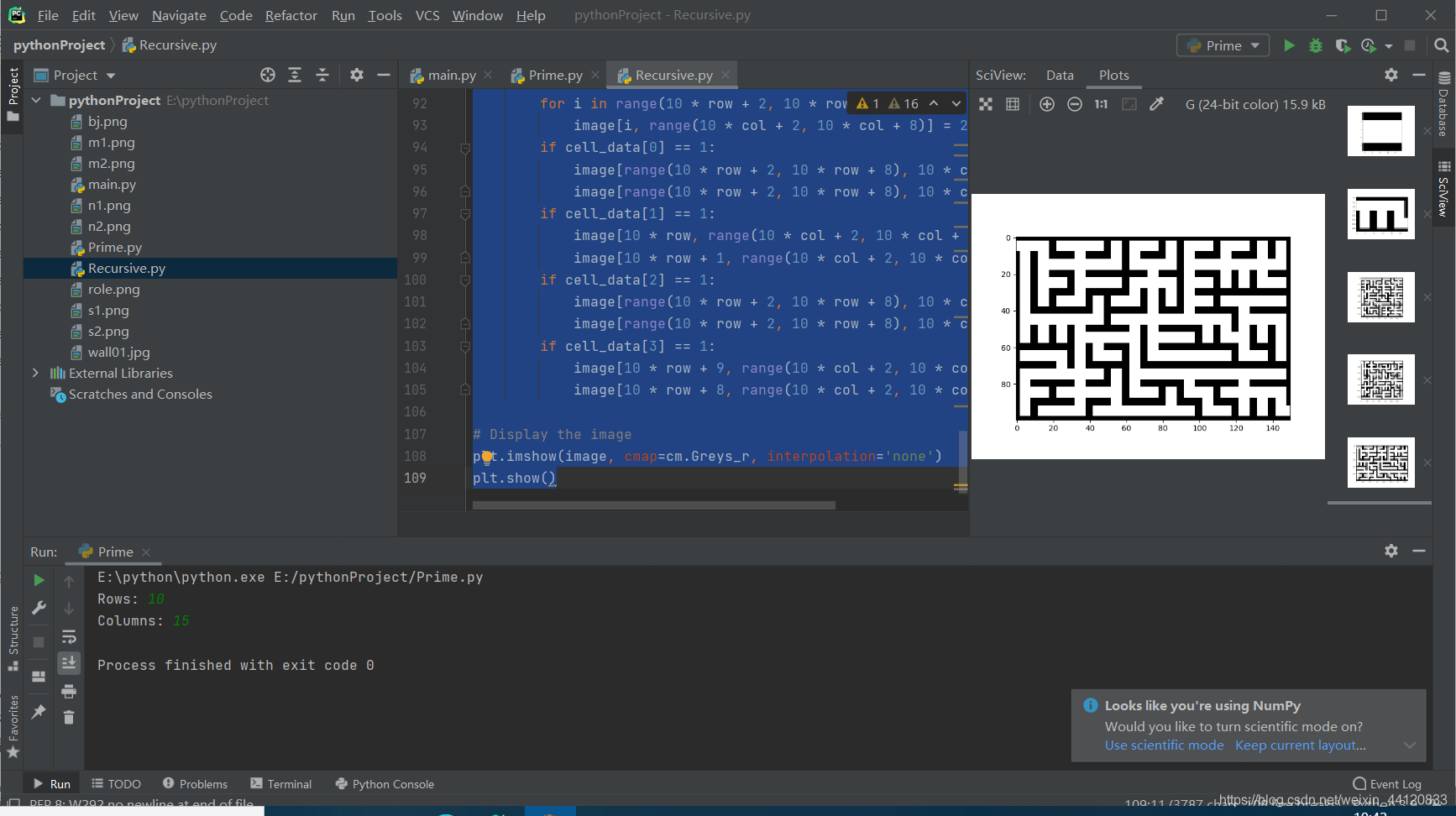The height and width of the screenshot is (816, 1456).
Task: Clear all console output with trash icon
Action: pyautogui.click(x=69, y=717)
